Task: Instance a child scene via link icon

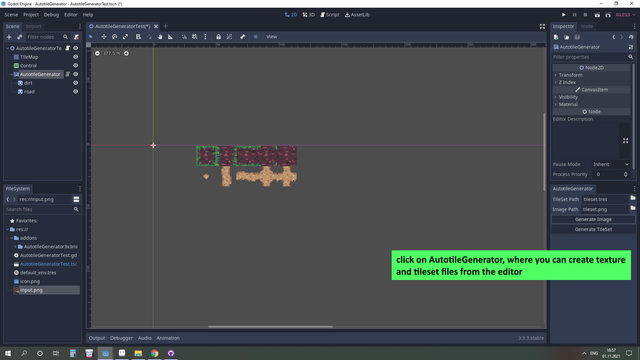Action: click(x=19, y=37)
